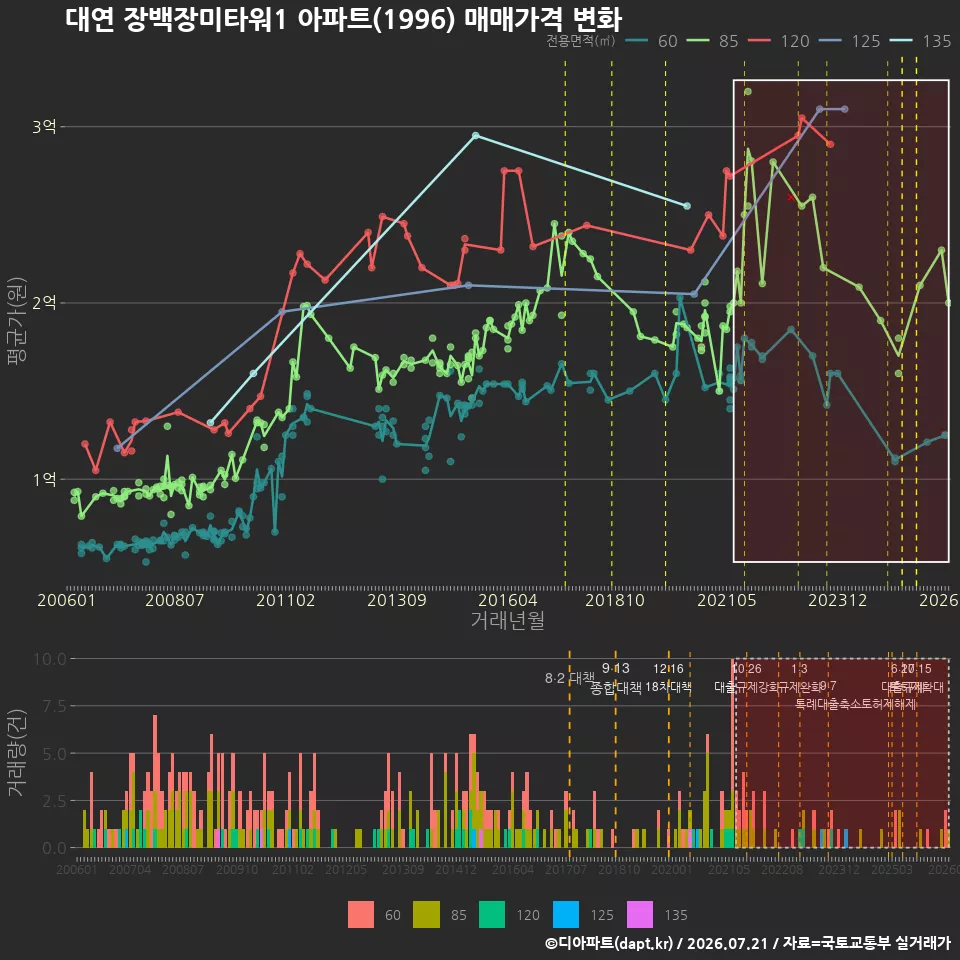Click 201205 tick on the volume chart axis
This screenshot has height=960, width=960.
pyautogui.click(x=346, y=869)
